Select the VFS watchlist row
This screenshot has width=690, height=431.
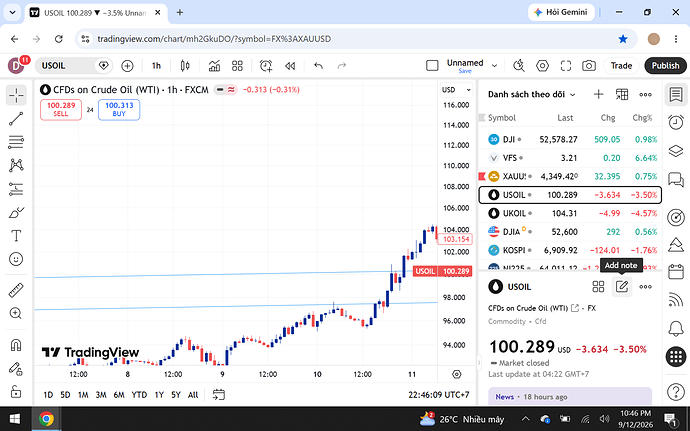570,158
